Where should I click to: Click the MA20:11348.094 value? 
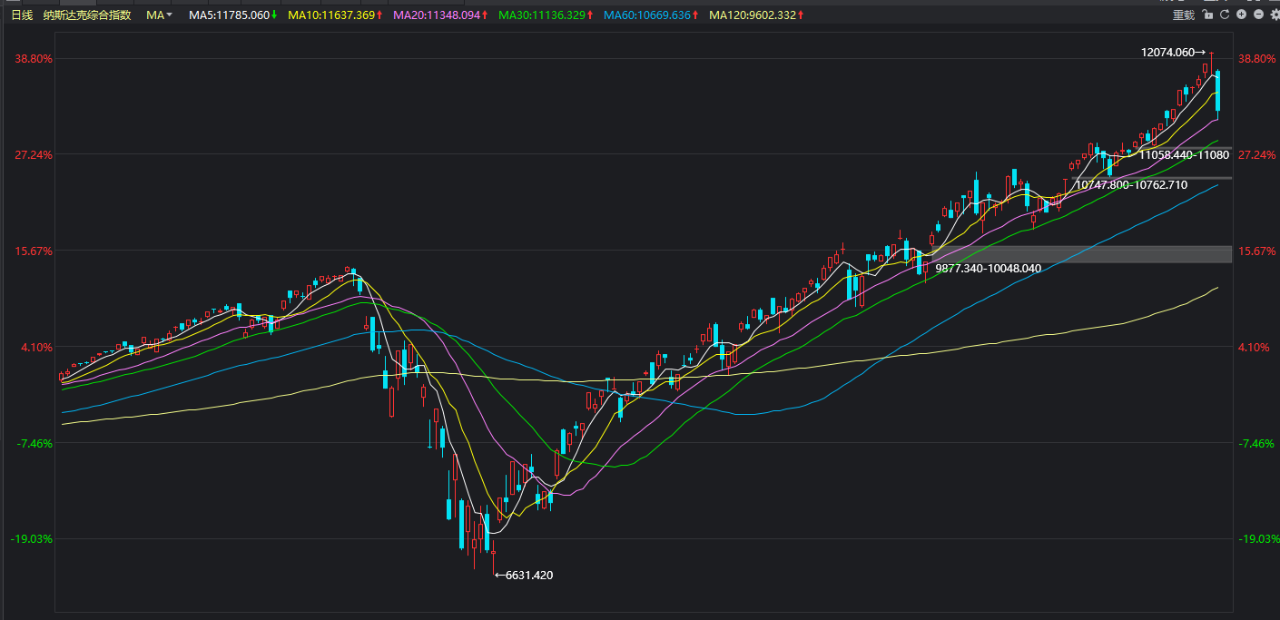tap(437, 15)
